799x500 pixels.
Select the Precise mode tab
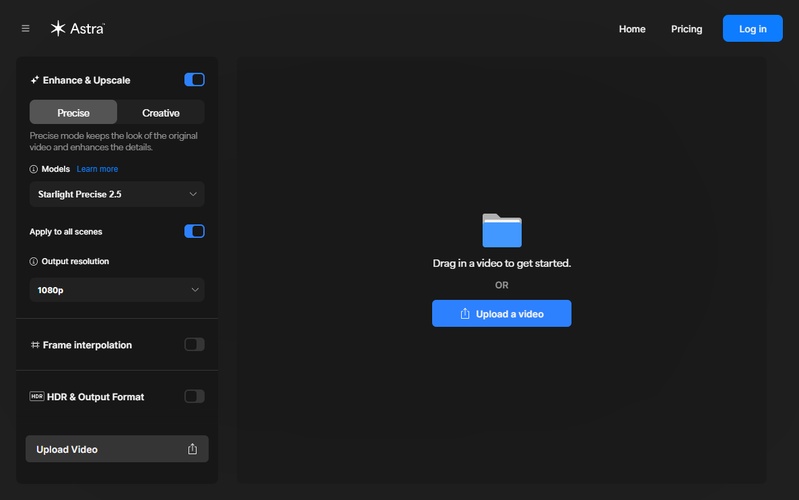pos(73,113)
